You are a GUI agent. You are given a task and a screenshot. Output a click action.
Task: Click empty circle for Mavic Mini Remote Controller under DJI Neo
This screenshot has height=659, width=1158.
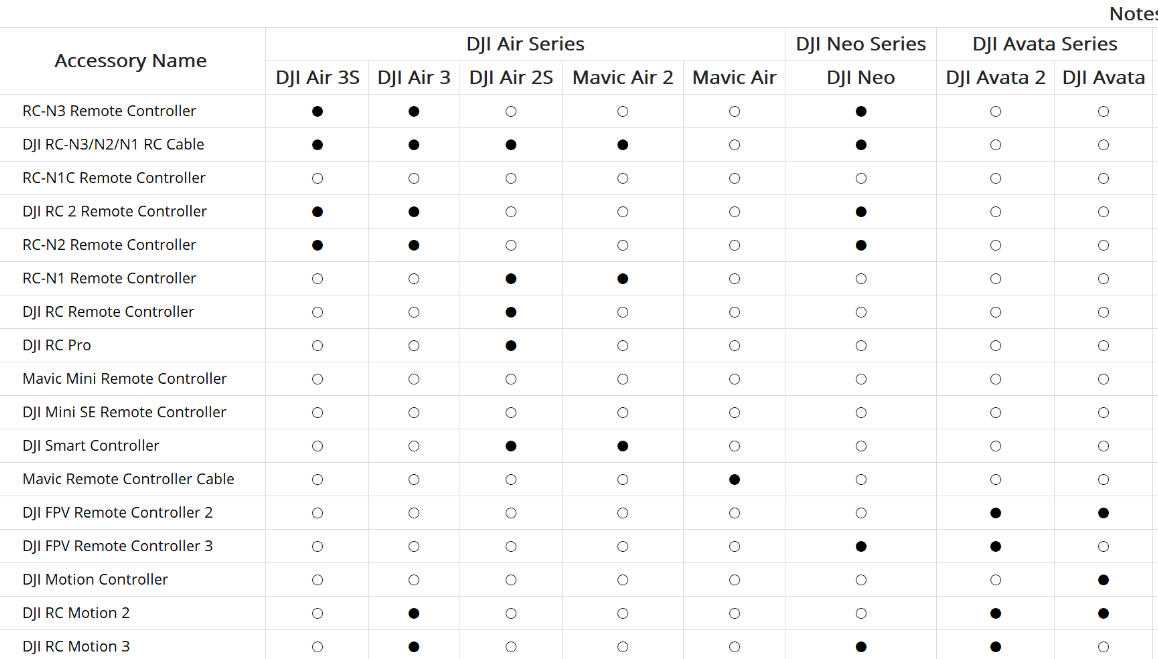(861, 379)
